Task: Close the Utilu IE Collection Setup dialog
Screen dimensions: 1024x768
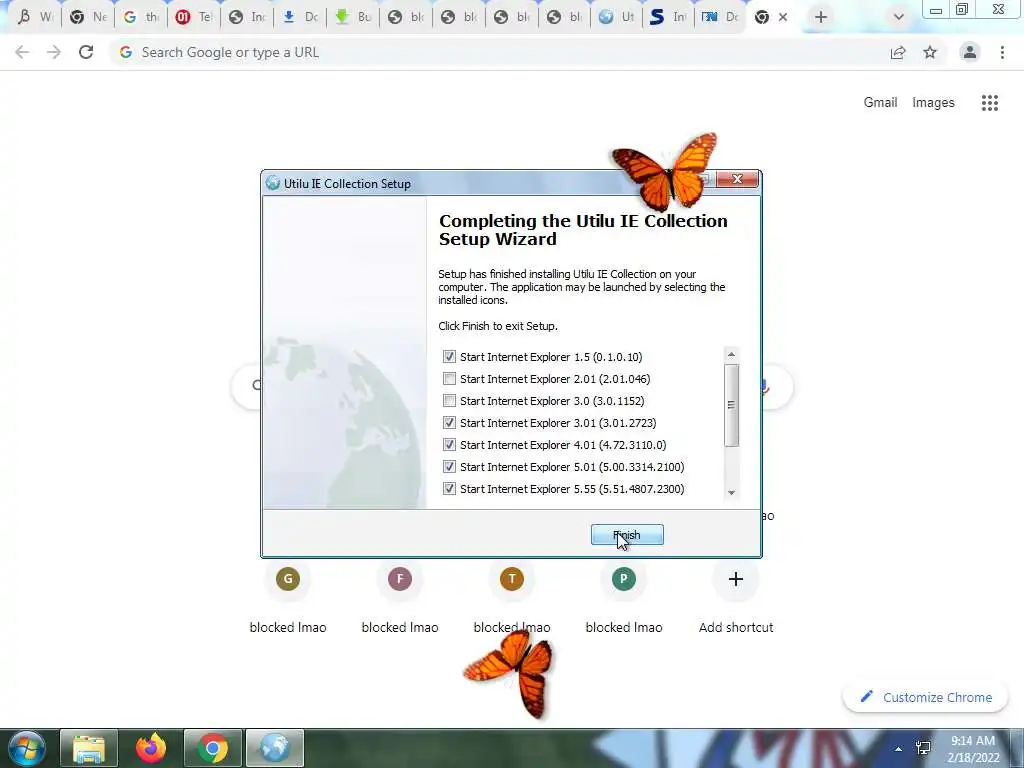Action: pyautogui.click(x=737, y=179)
